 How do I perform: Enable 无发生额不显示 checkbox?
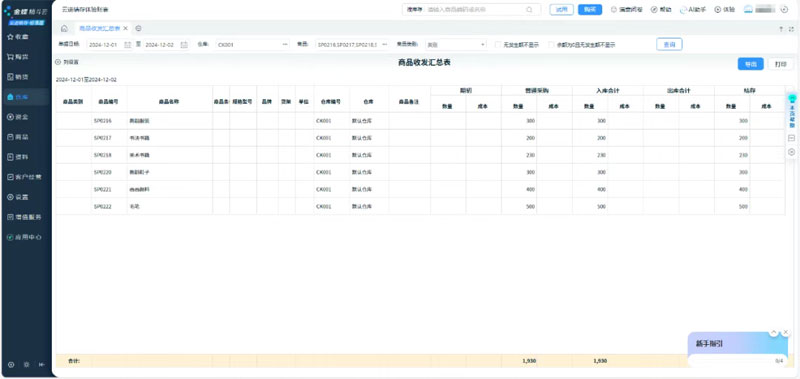498,45
